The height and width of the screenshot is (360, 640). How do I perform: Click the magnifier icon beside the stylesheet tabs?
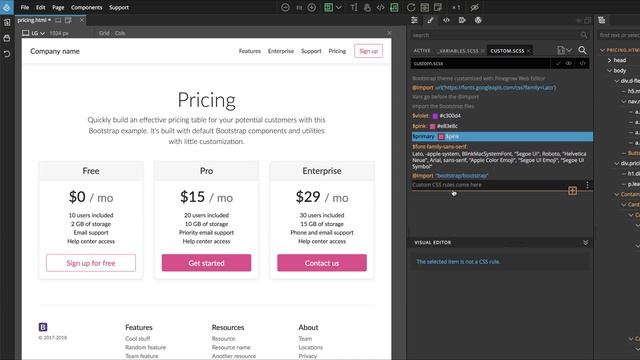pos(582,50)
